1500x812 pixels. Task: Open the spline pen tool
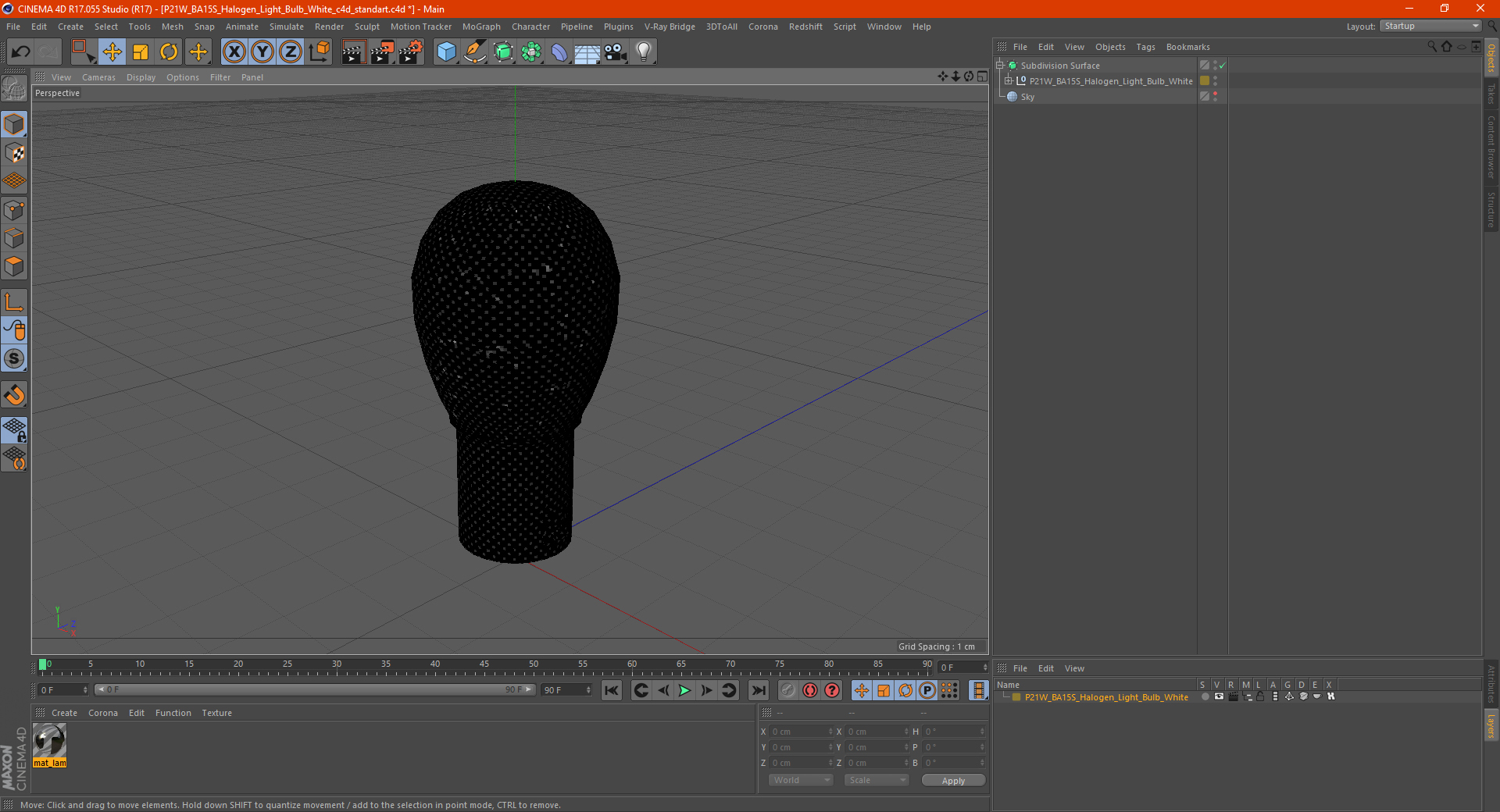474,52
